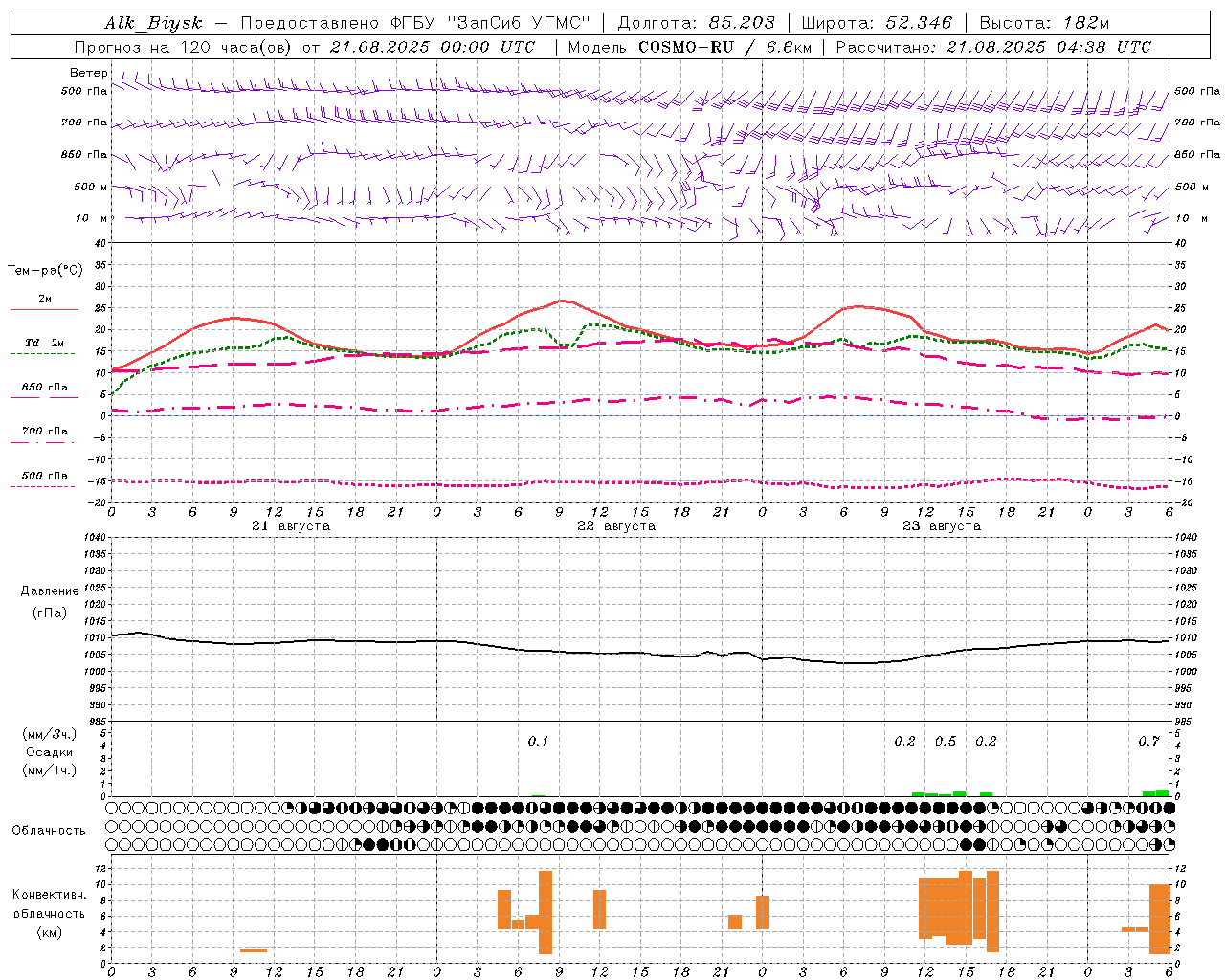
Task: Click the 0.7 precipitation amount
Action: (x=1149, y=741)
